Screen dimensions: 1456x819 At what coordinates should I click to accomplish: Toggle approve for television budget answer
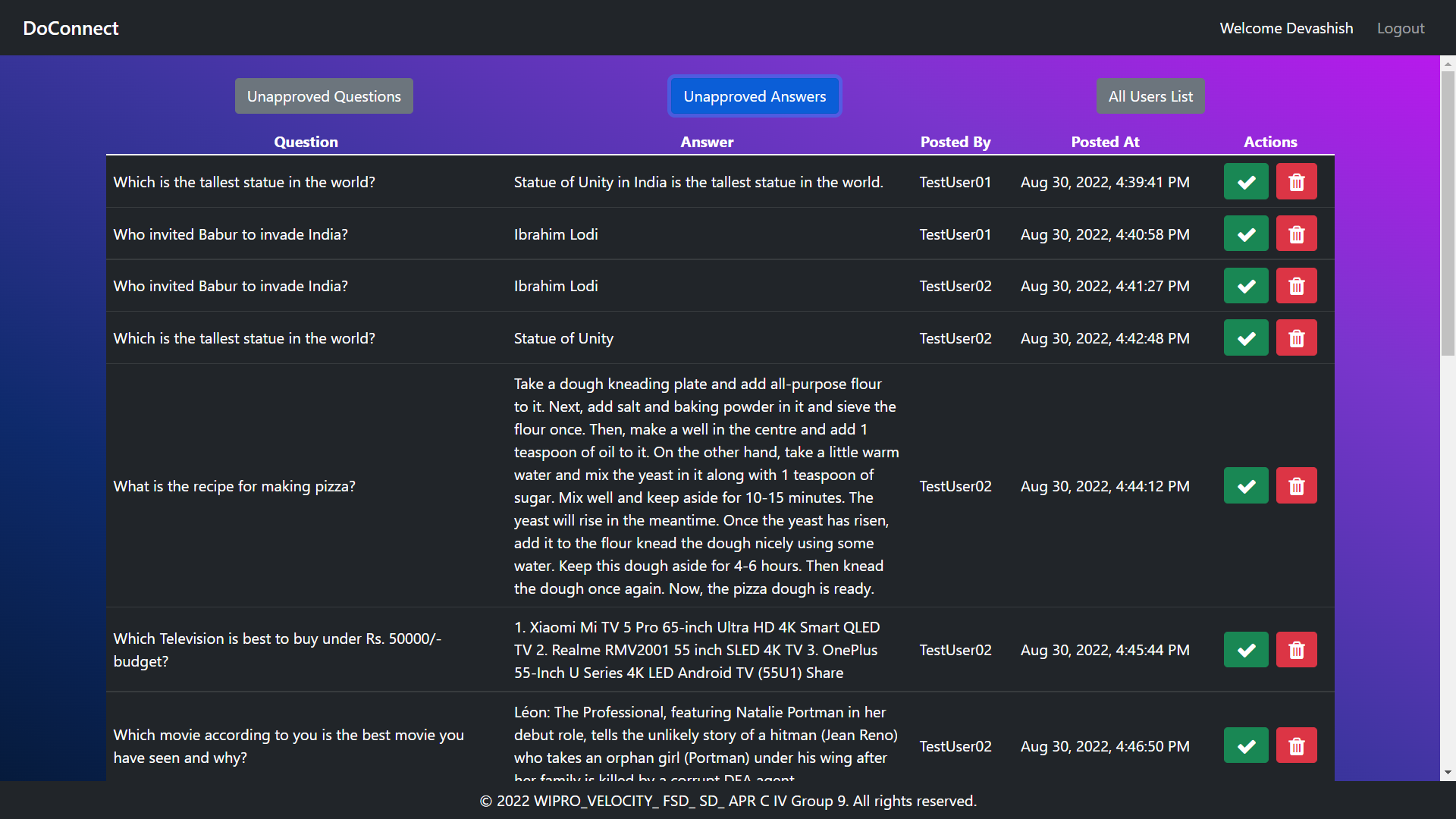click(1247, 649)
